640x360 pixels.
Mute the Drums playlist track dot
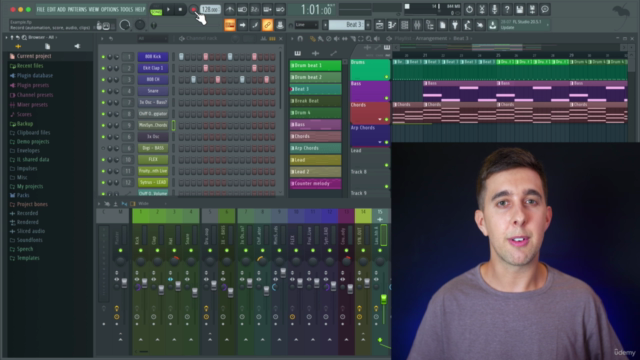[386, 77]
